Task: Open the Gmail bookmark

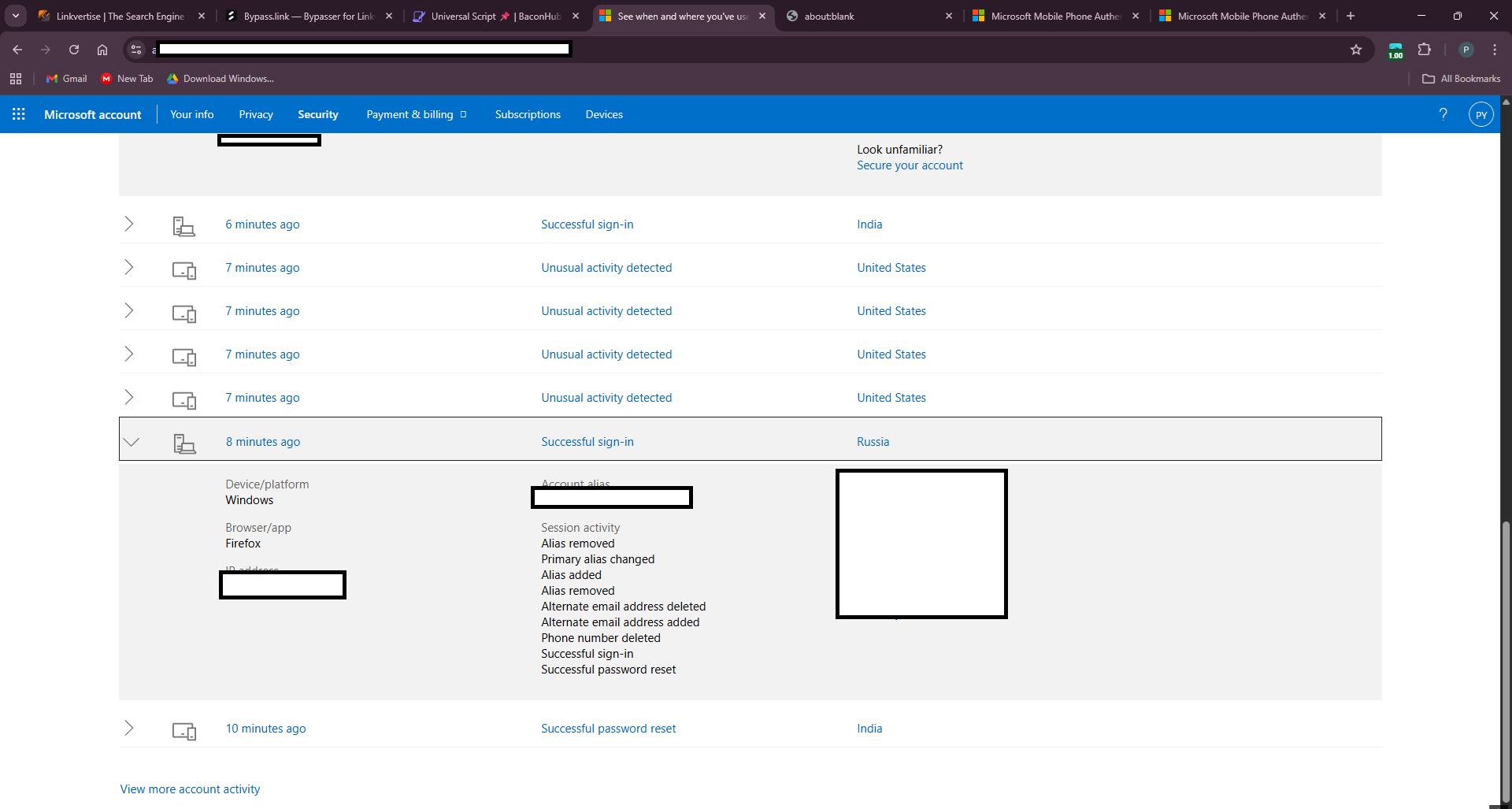Action: (67, 79)
